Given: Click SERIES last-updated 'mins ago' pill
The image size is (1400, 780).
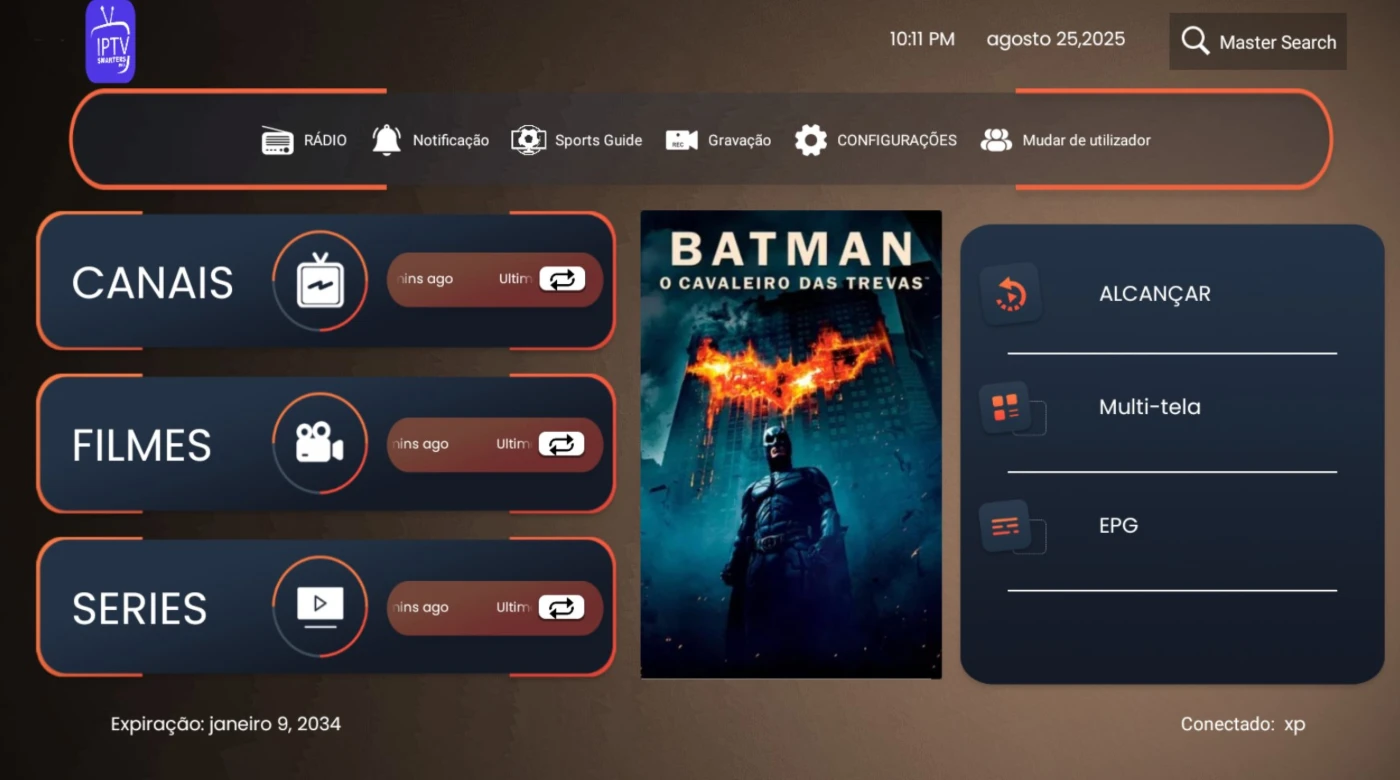Looking at the screenshot, I should [x=494, y=607].
